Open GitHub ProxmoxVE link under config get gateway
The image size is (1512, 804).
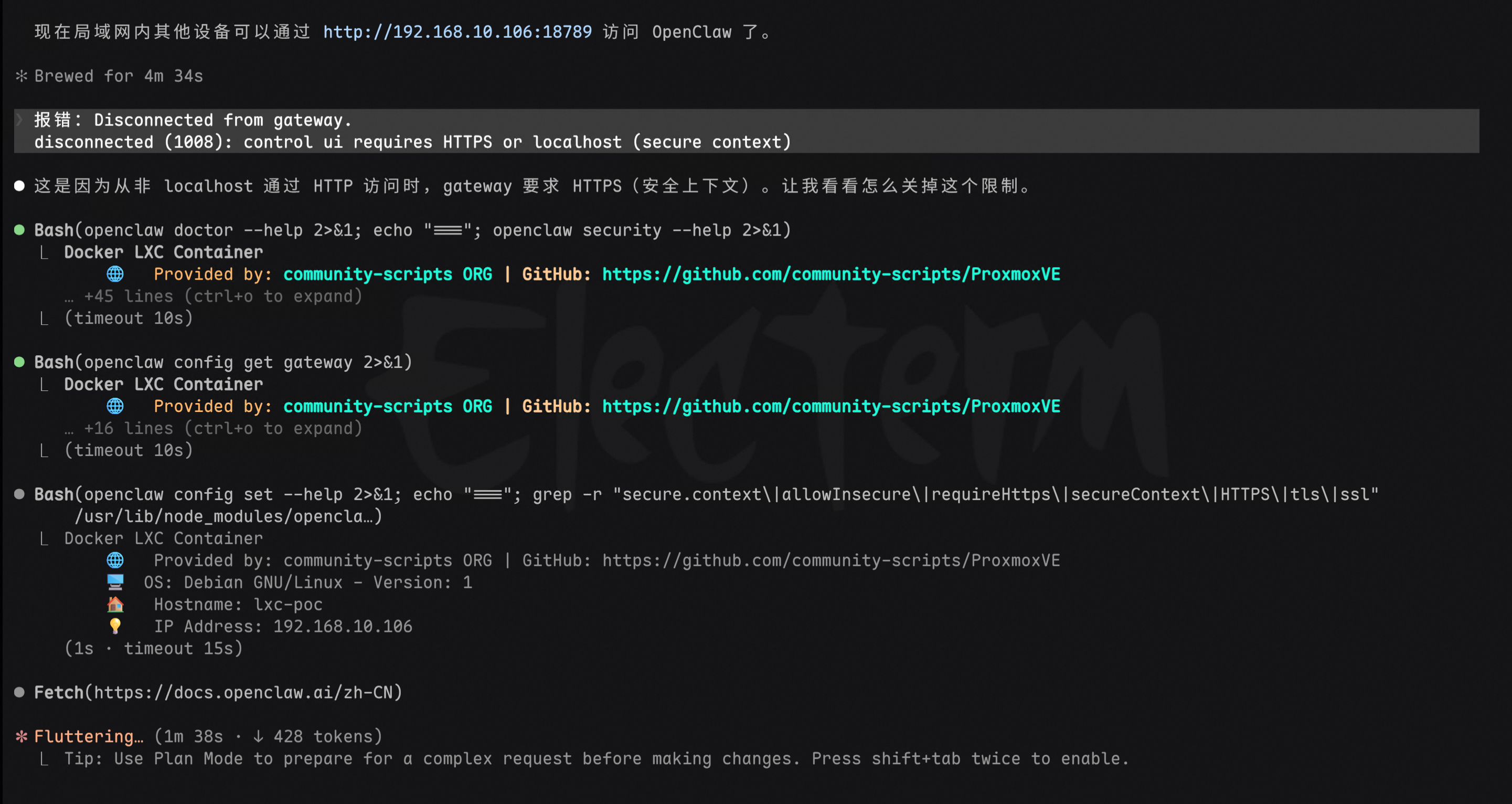point(830,406)
